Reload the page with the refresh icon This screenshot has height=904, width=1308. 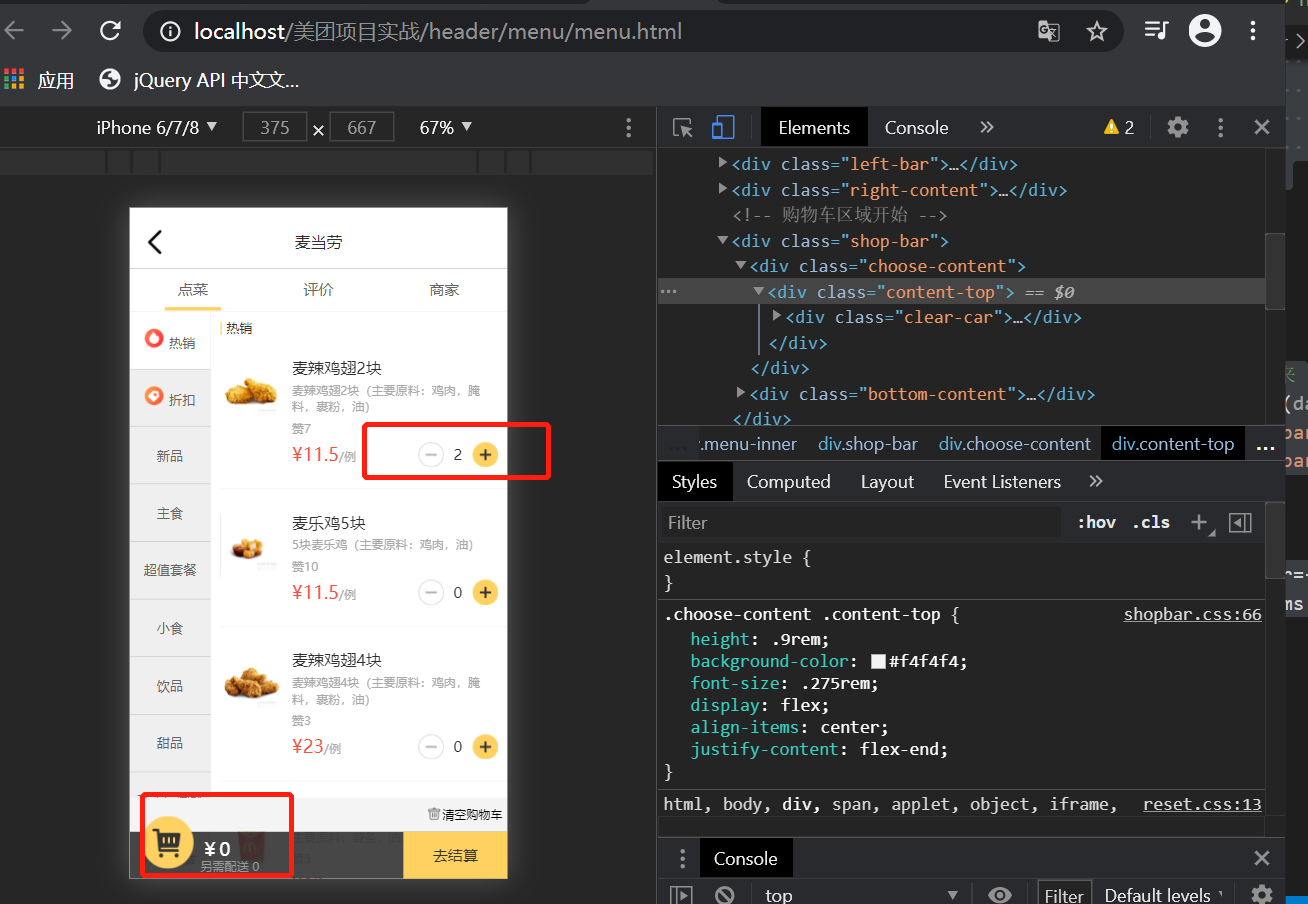pos(110,31)
